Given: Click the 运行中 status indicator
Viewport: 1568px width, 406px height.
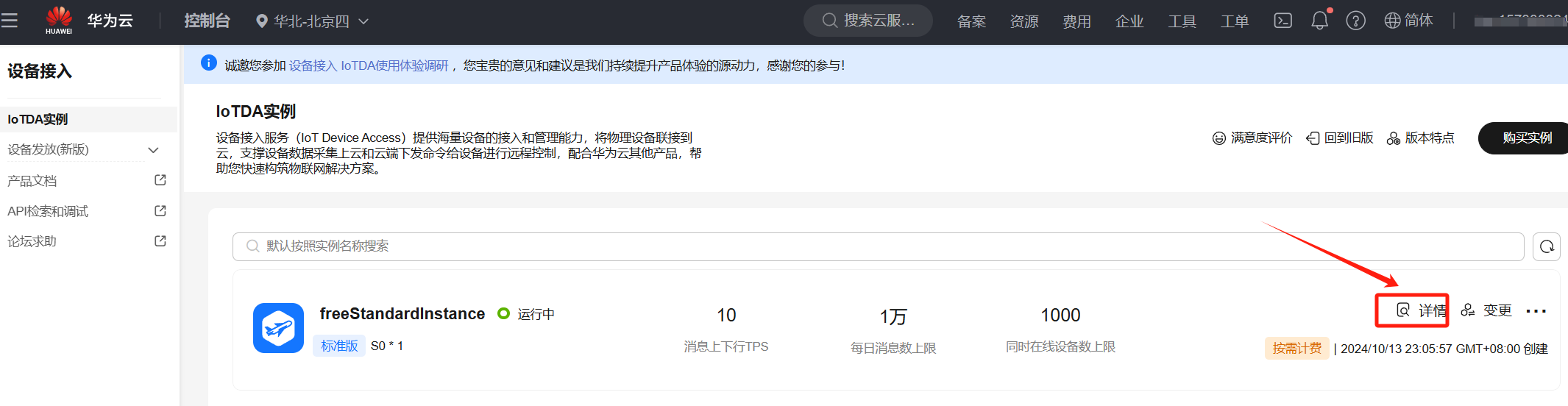Looking at the screenshot, I should 526,314.
